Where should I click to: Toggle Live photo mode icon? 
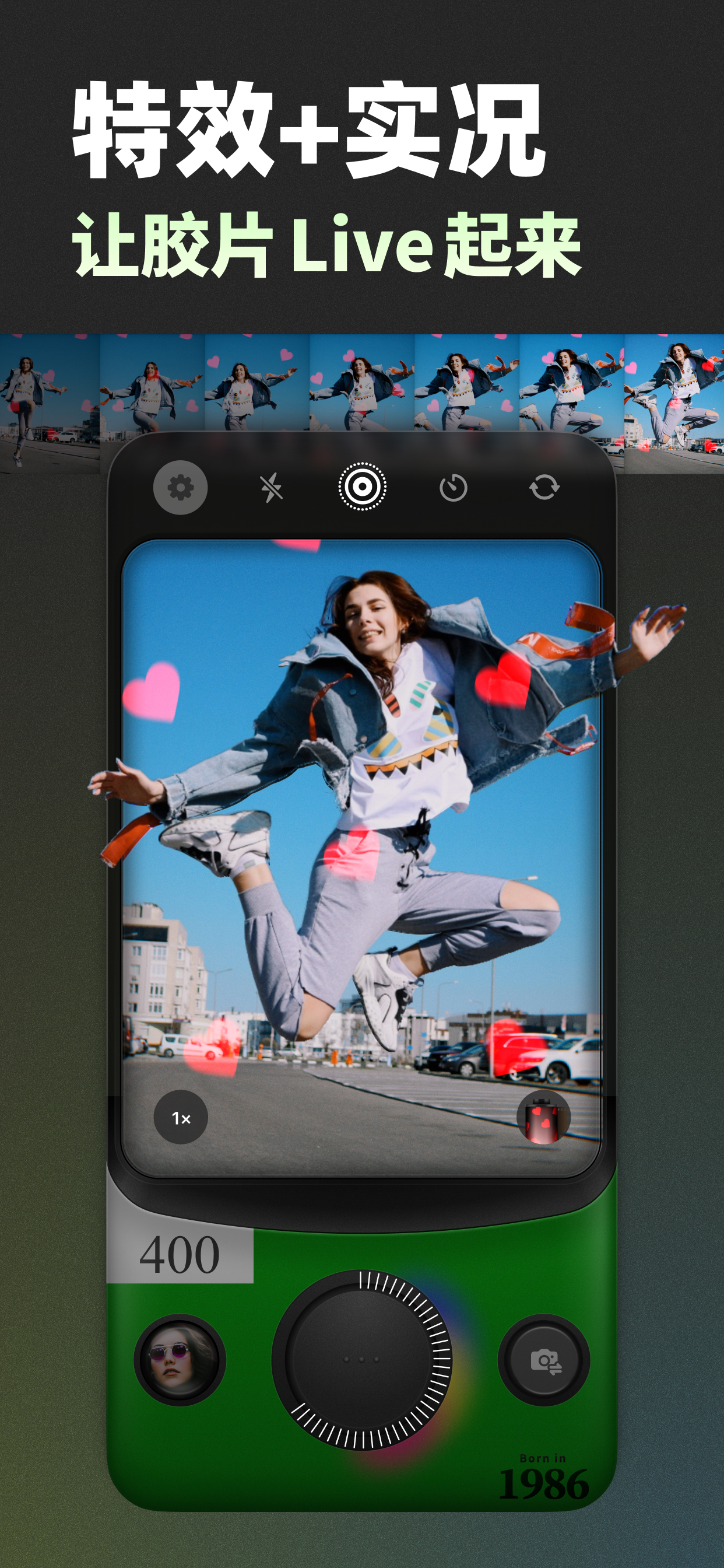362,487
